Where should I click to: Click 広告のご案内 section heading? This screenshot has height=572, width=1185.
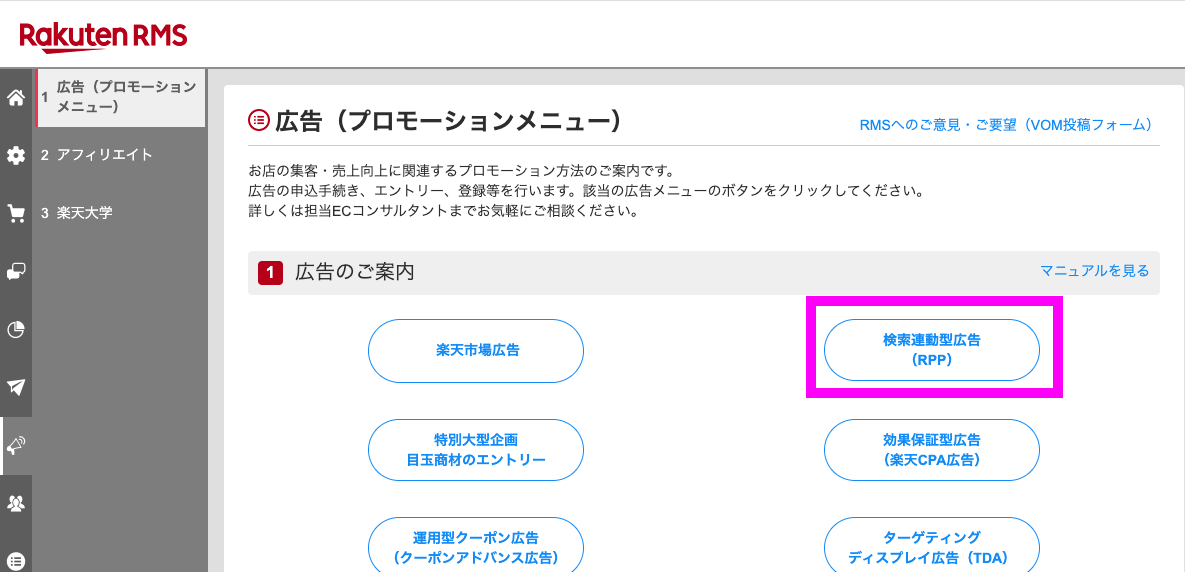pos(354,272)
